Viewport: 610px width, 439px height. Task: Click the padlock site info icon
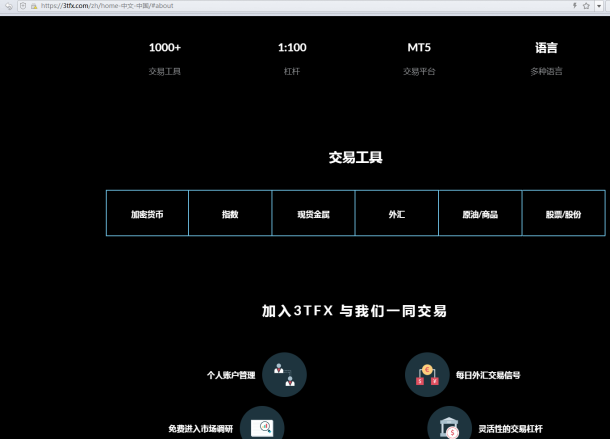tap(34, 6)
